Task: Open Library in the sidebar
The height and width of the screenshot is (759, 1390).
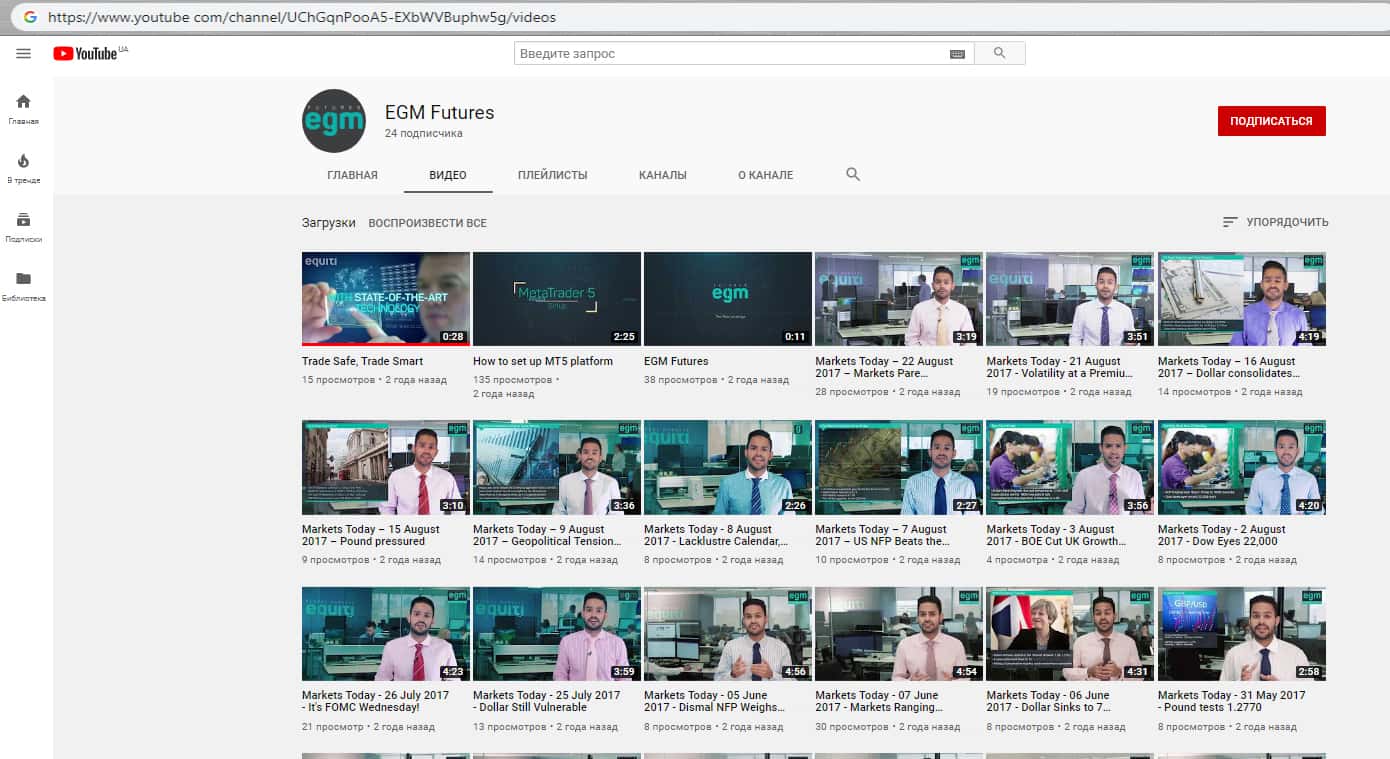Action: [23, 285]
